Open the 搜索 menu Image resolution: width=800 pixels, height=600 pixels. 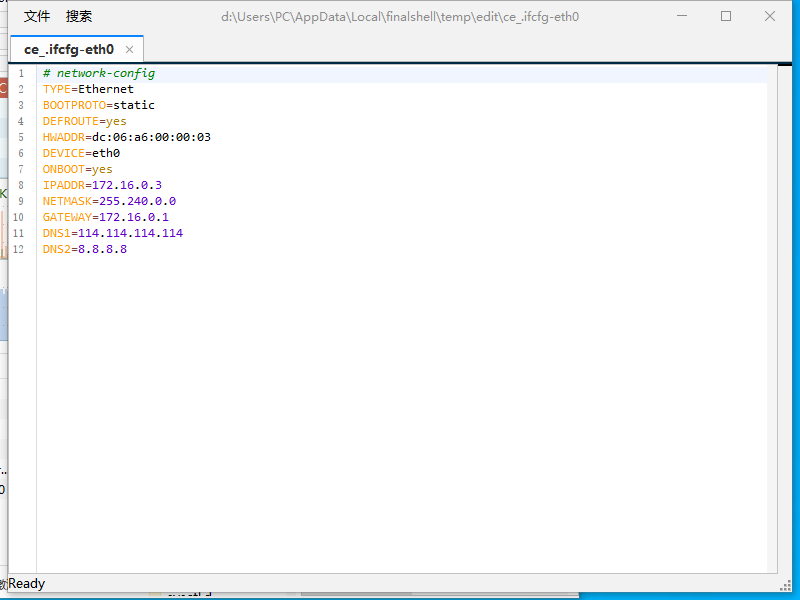click(79, 16)
